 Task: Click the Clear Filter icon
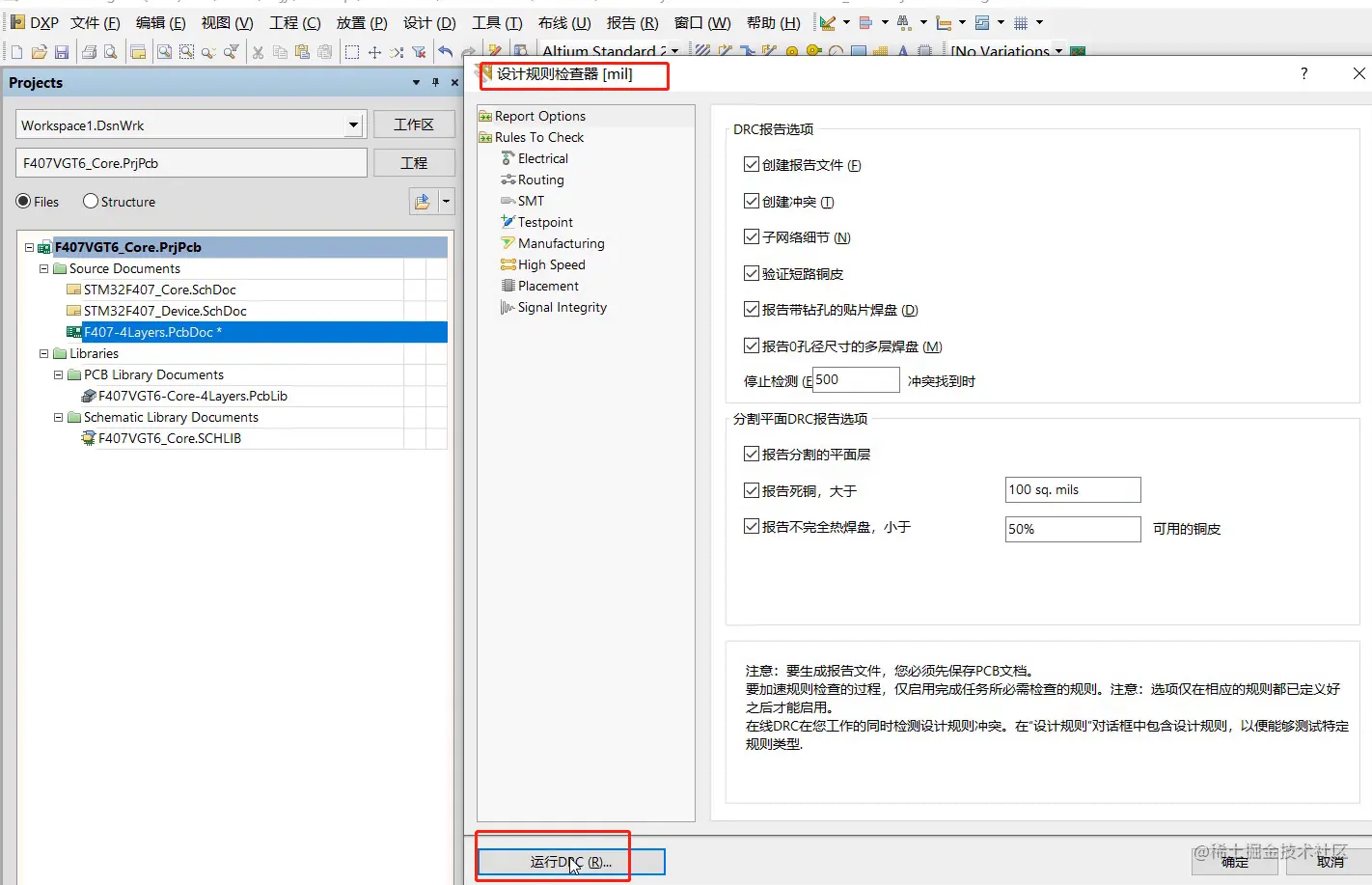419,52
